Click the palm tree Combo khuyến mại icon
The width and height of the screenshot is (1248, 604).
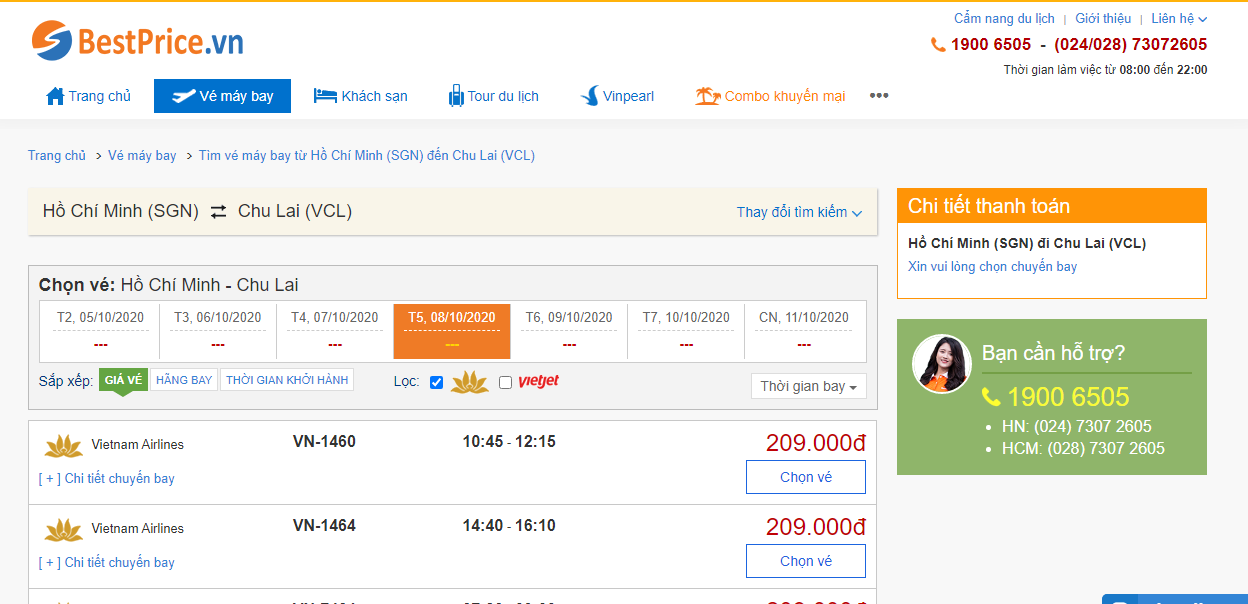[708, 96]
